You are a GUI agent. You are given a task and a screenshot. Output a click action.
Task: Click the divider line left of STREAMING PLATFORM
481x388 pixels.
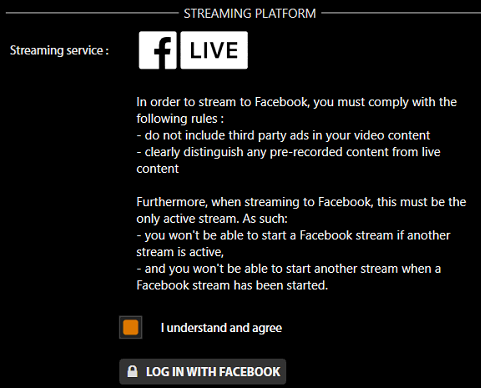click(92, 13)
